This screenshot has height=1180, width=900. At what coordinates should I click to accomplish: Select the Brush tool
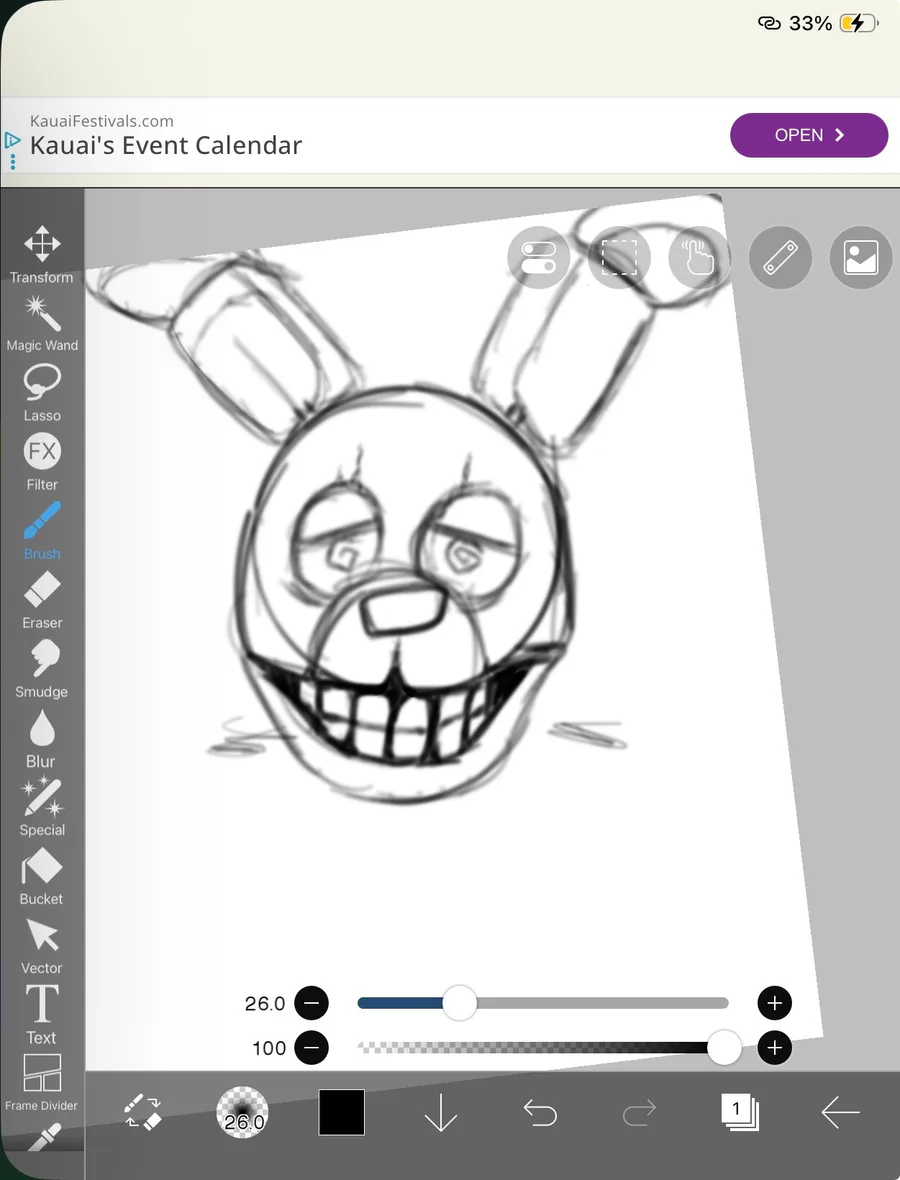click(x=41, y=531)
